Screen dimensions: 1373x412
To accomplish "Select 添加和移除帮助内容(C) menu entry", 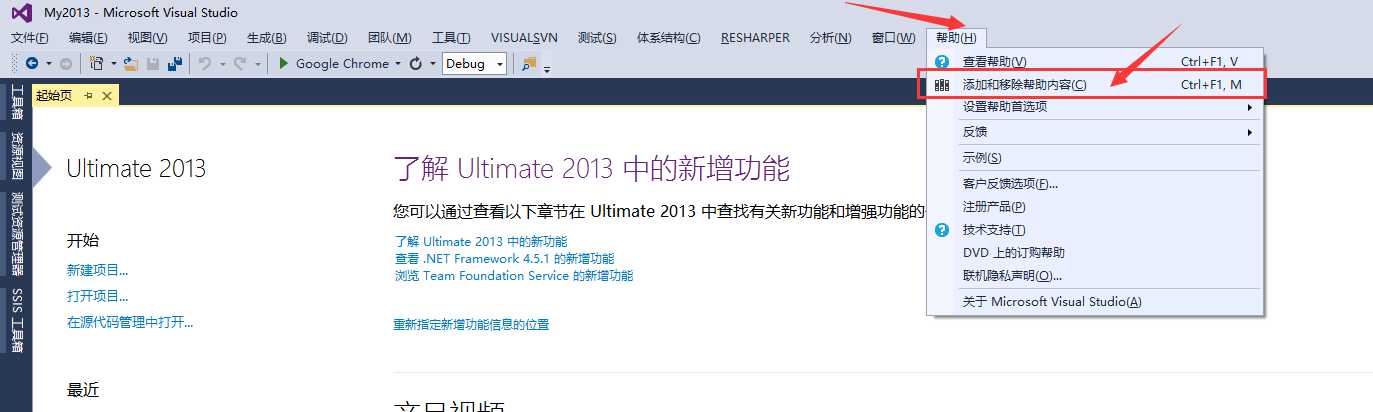I will tap(1095, 85).
